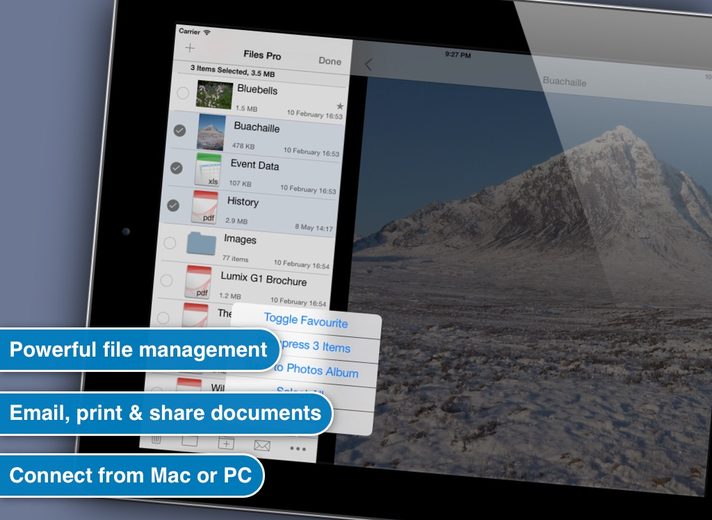
Task: Click the History pdf file icon
Action: 205,207
